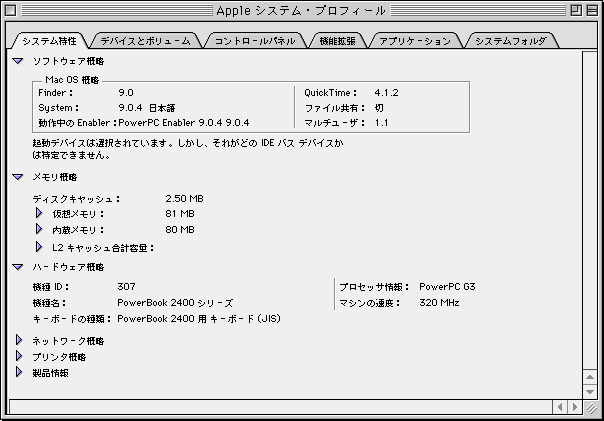Click the horizontal scrollbar left arrow

coord(560,407)
